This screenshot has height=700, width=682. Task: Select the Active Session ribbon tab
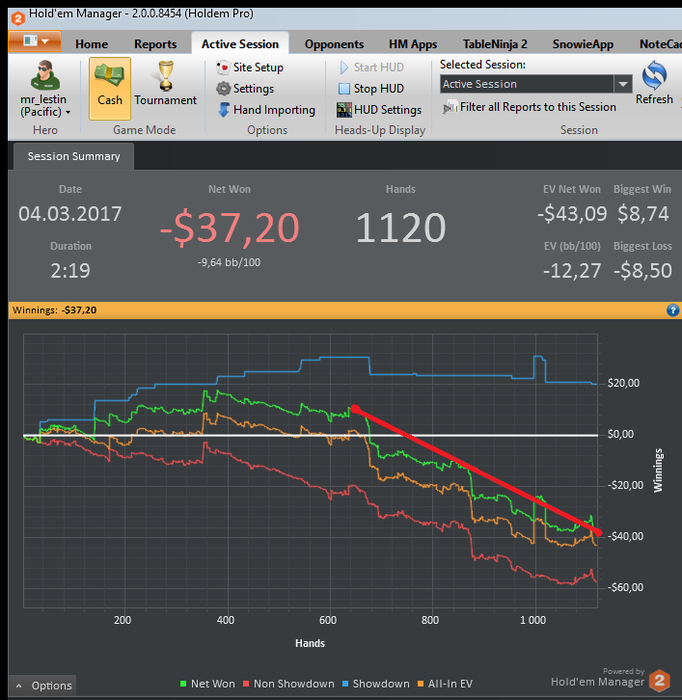click(240, 44)
